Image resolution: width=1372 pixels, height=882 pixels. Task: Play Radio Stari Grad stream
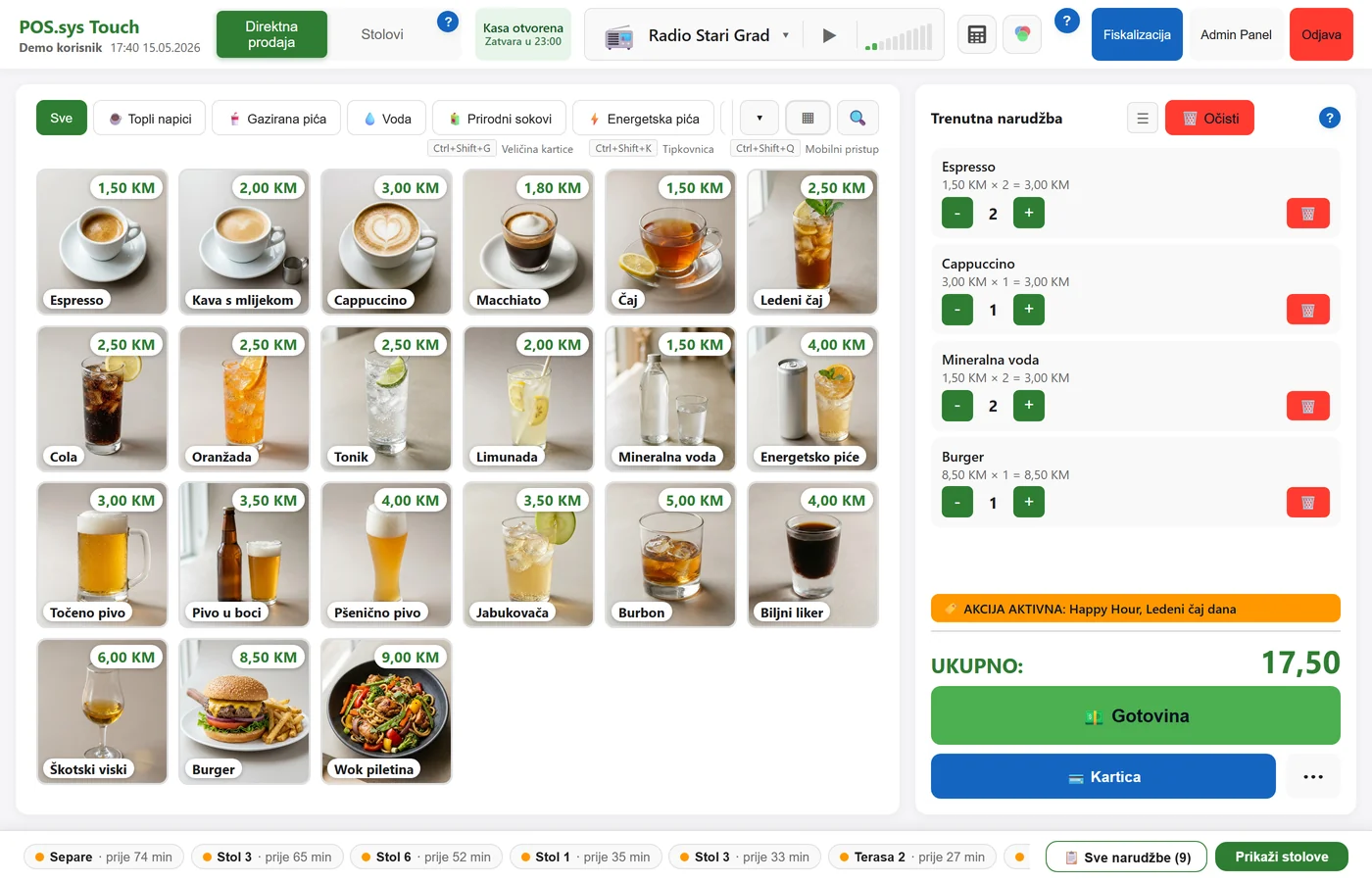(x=829, y=35)
